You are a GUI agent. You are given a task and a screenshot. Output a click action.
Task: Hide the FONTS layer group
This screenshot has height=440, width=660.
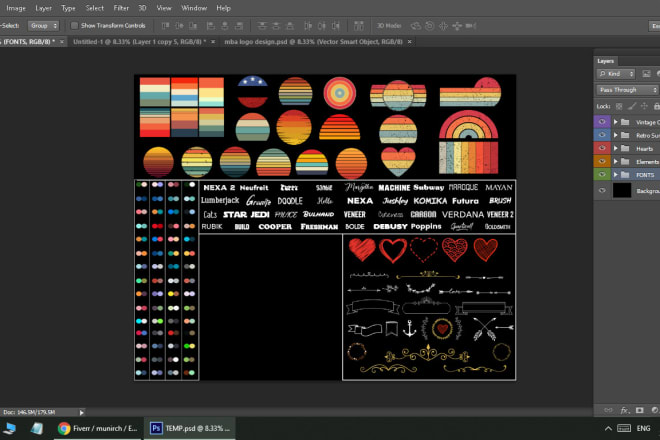pos(602,174)
